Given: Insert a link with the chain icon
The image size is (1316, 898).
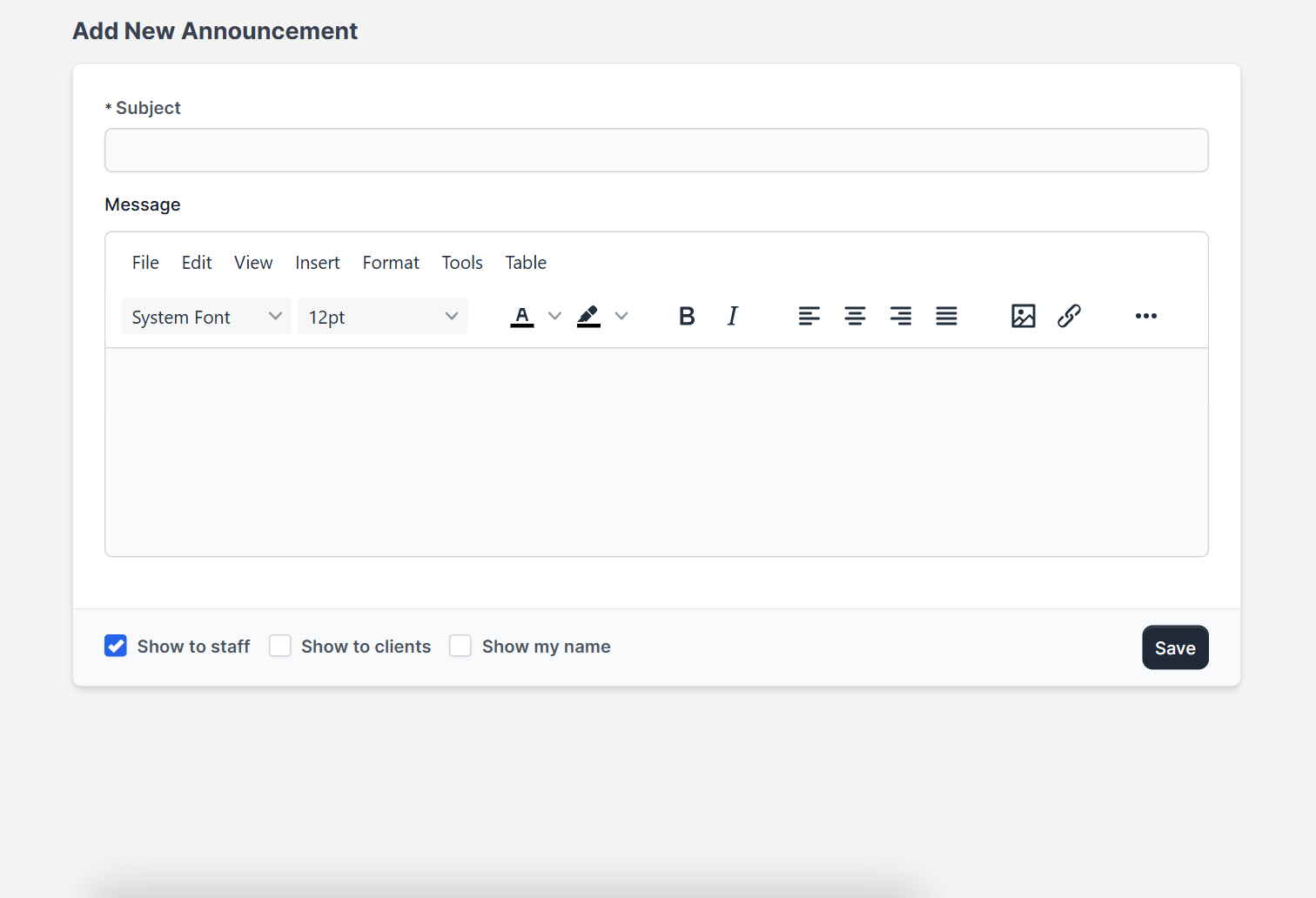Looking at the screenshot, I should pyautogui.click(x=1069, y=316).
